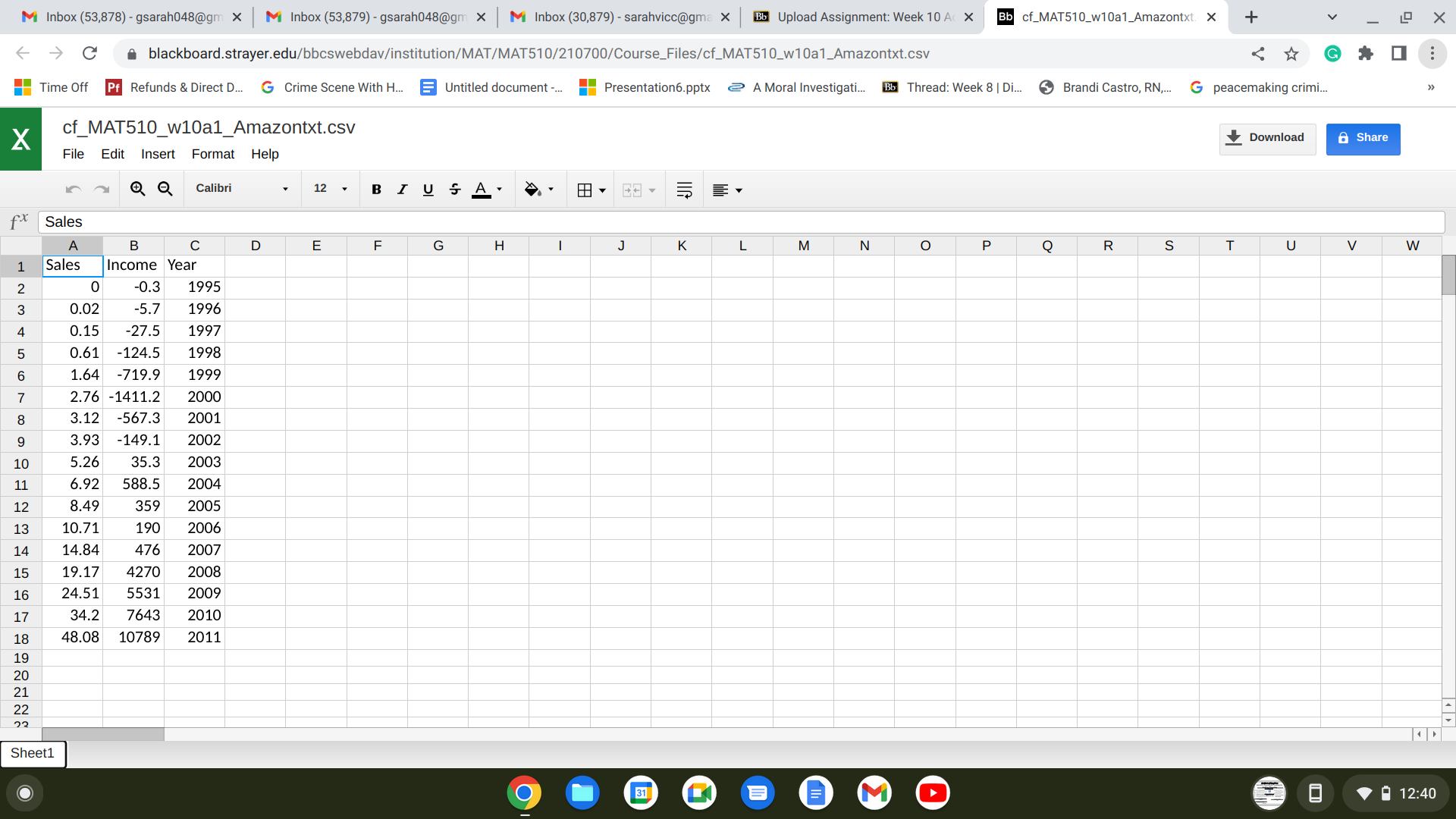The height and width of the screenshot is (819, 1456).
Task: Toggle bold formatting
Action: coord(376,190)
